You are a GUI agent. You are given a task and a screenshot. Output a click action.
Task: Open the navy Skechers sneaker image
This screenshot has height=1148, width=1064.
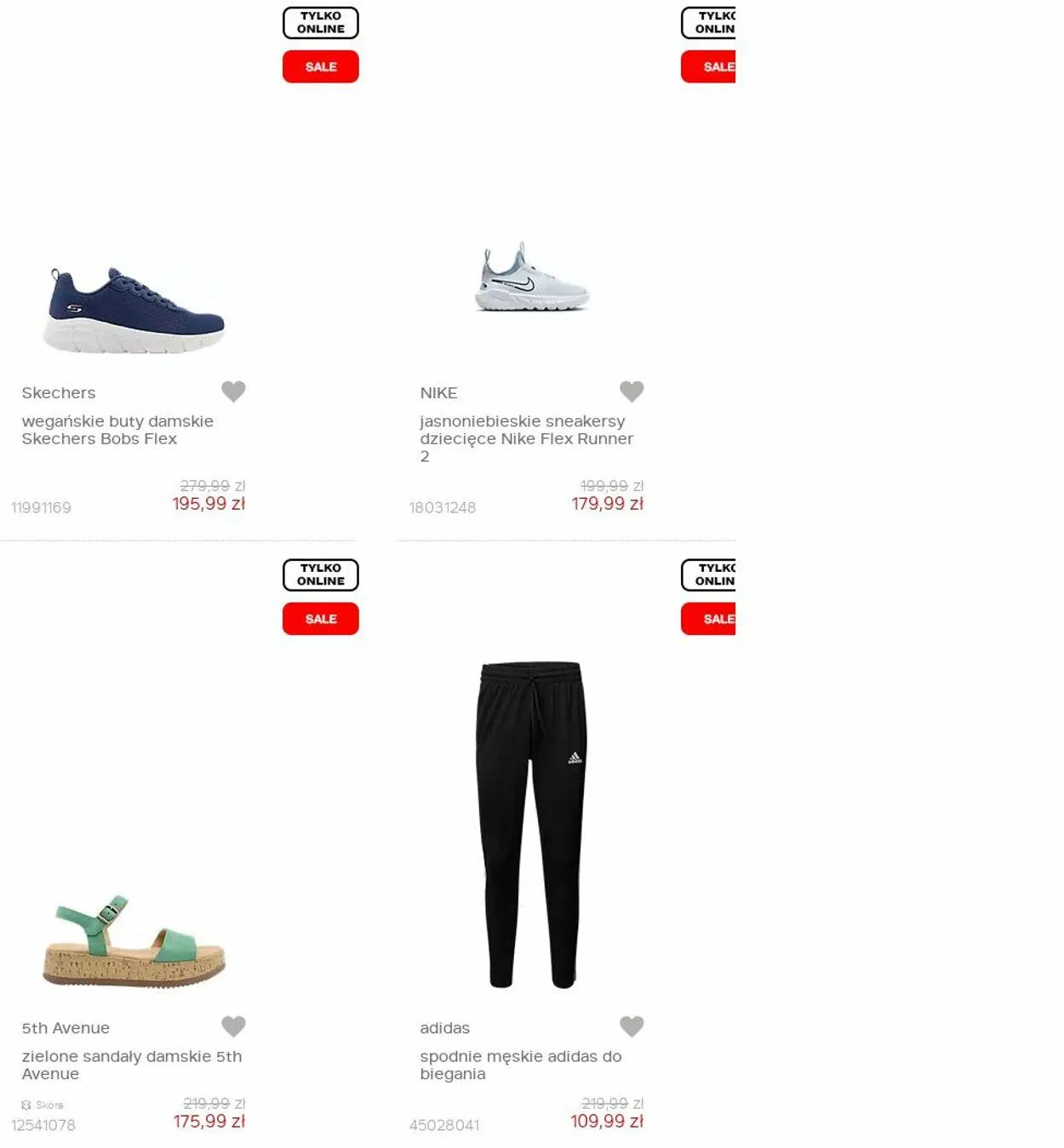134,310
